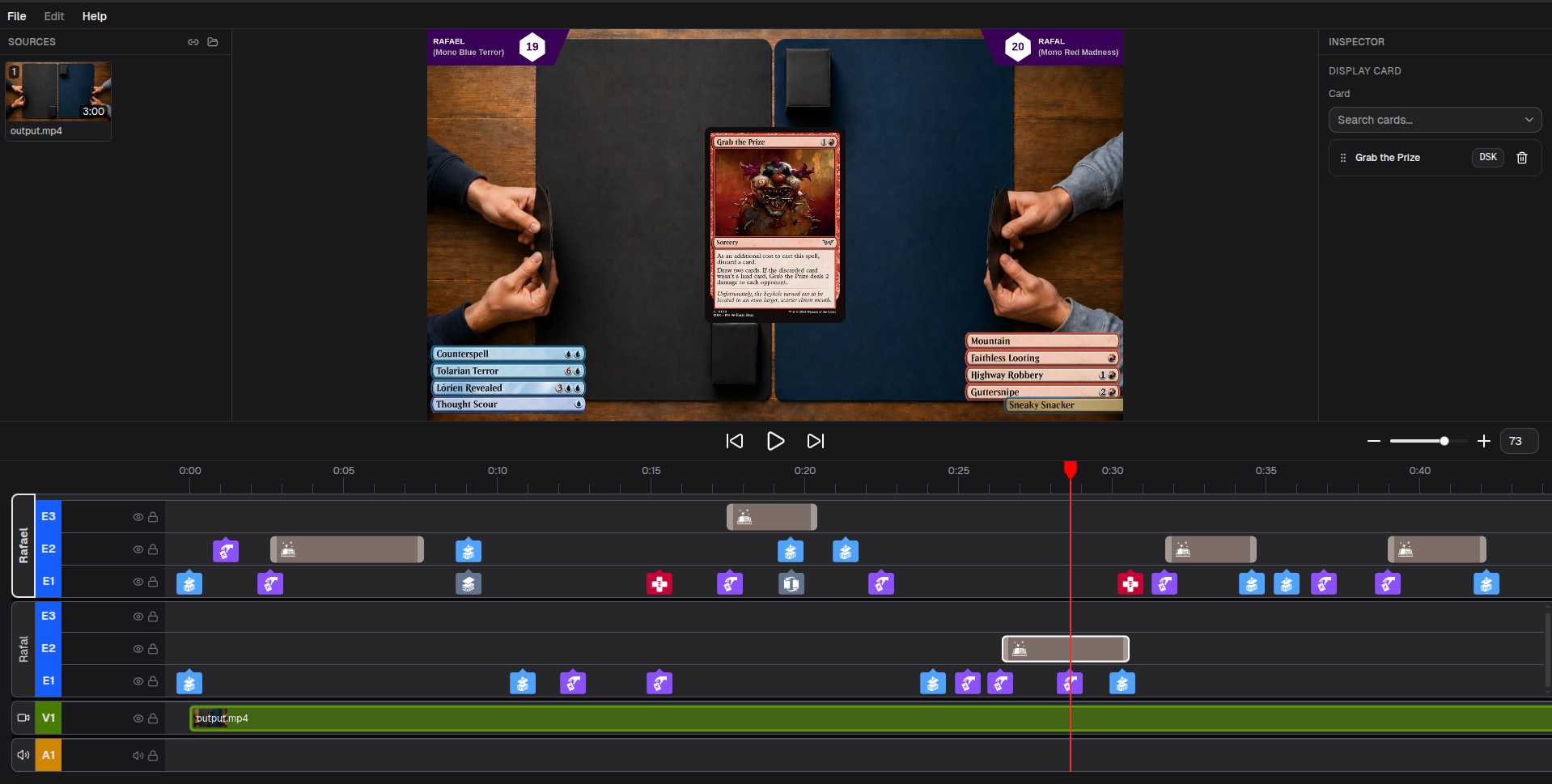Skip to previous marker button

735,441
